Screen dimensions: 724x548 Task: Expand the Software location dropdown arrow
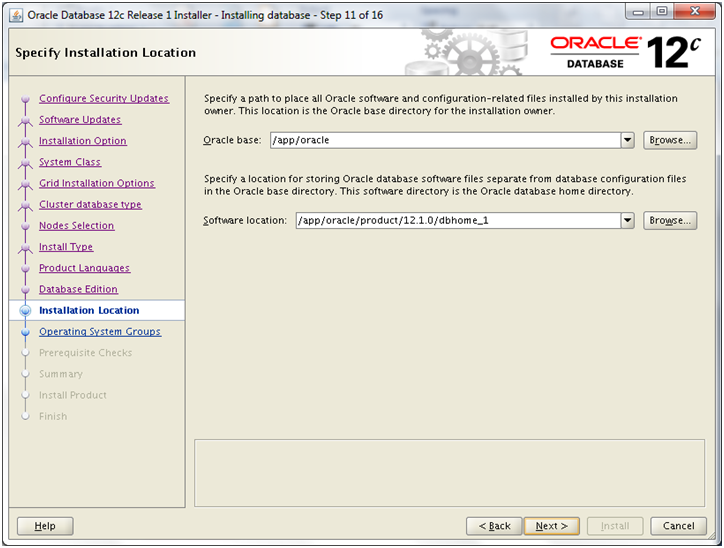coord(627,220)
